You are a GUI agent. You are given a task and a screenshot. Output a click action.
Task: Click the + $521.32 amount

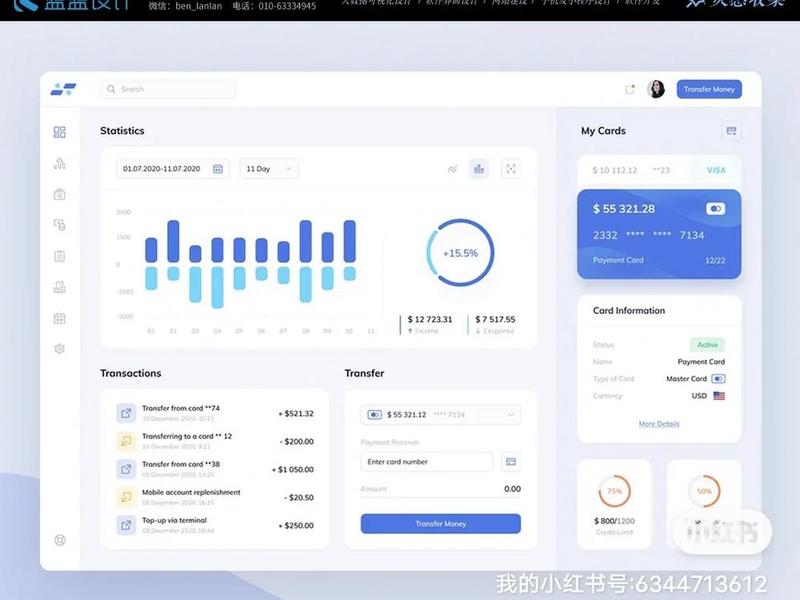(296, 413)
